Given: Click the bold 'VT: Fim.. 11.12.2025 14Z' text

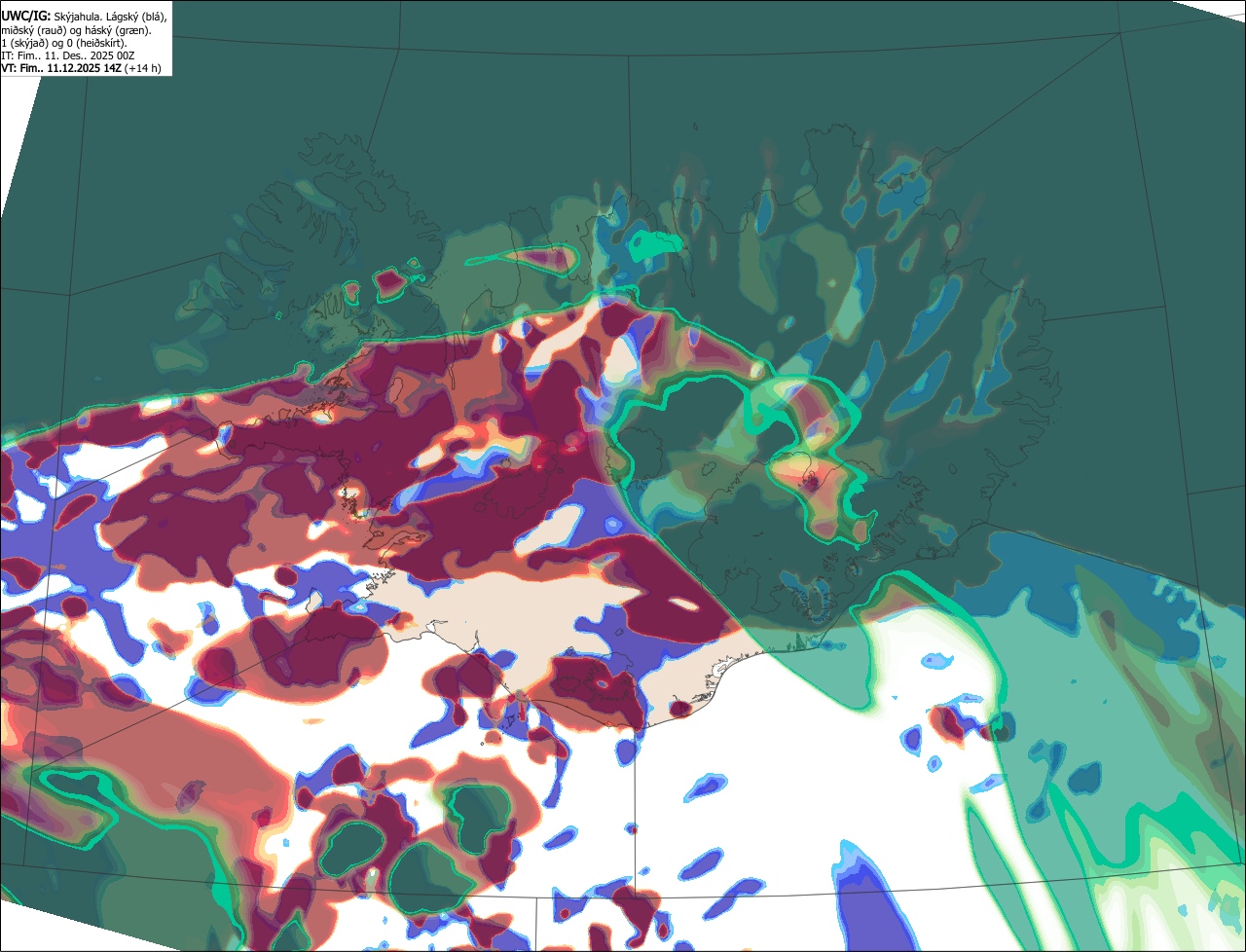Looking at the screenshot, I should pyautogui.click(x=61, y=68).
